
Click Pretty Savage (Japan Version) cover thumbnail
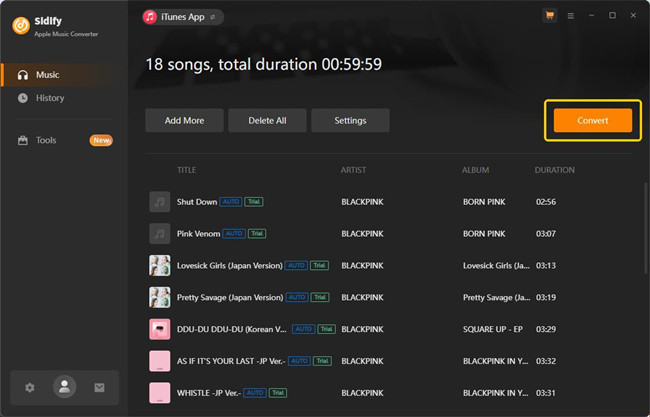[160, 298]
